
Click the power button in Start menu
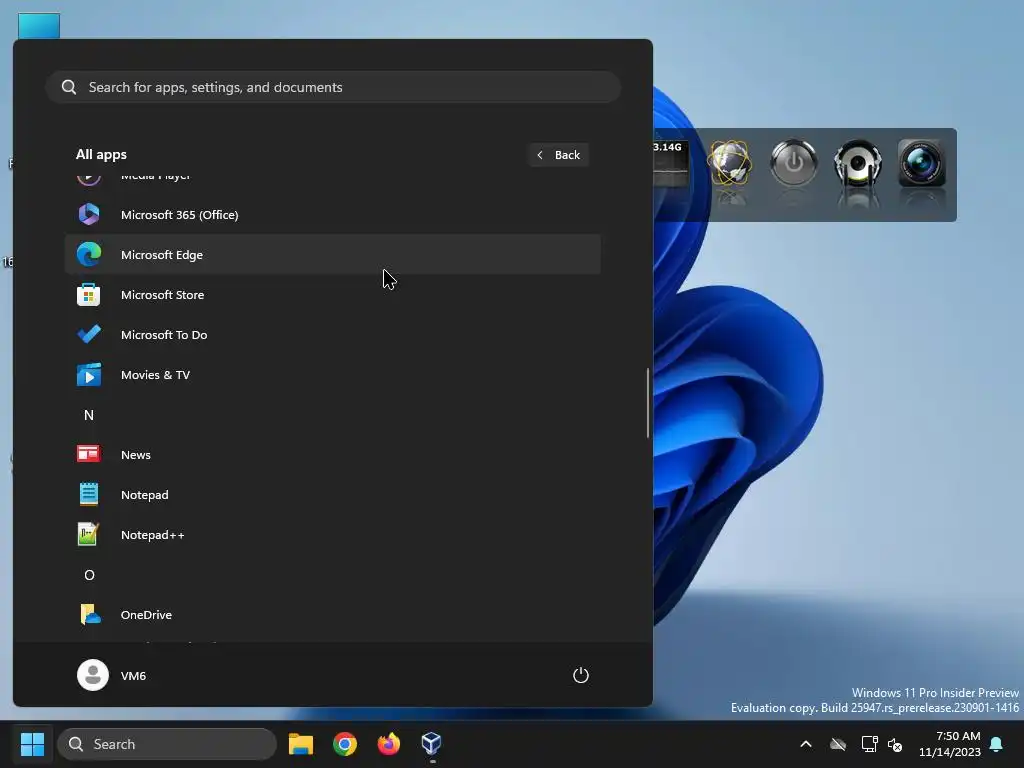(581, 675)
